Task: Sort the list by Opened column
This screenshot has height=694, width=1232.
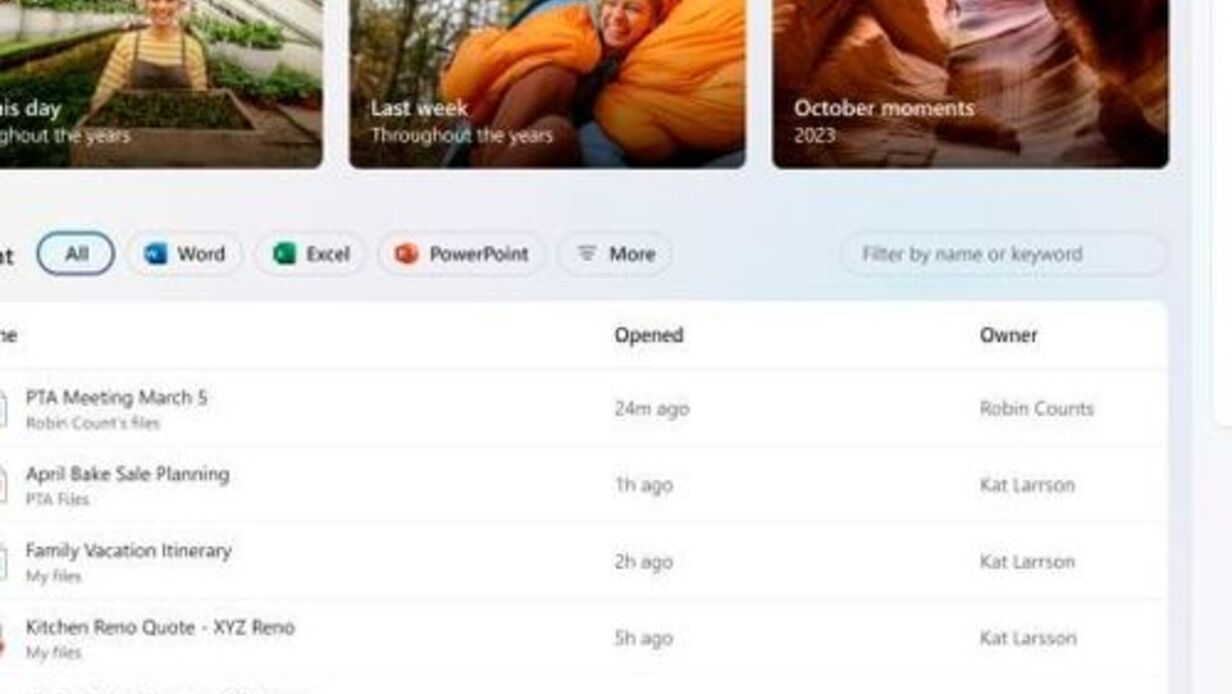Action: click(649, 335)
